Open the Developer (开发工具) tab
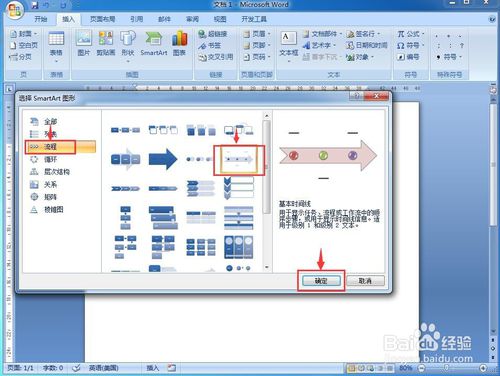 254,19
